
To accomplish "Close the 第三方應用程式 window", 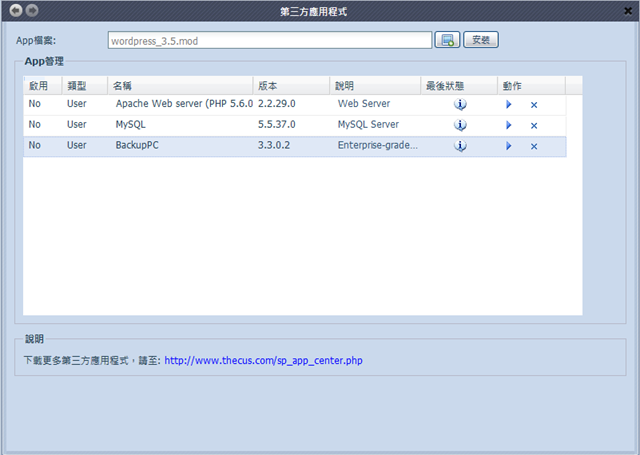I will (x=628, y=11).
